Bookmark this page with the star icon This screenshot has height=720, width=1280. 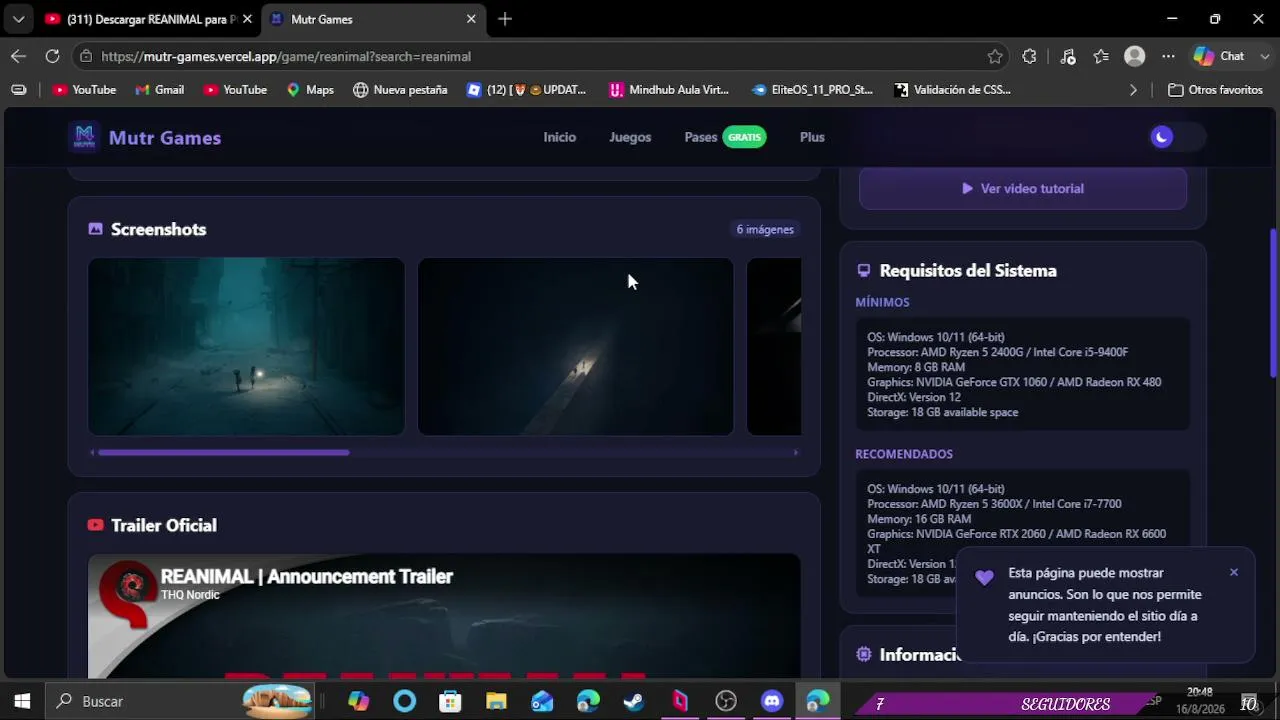[995, 56]
